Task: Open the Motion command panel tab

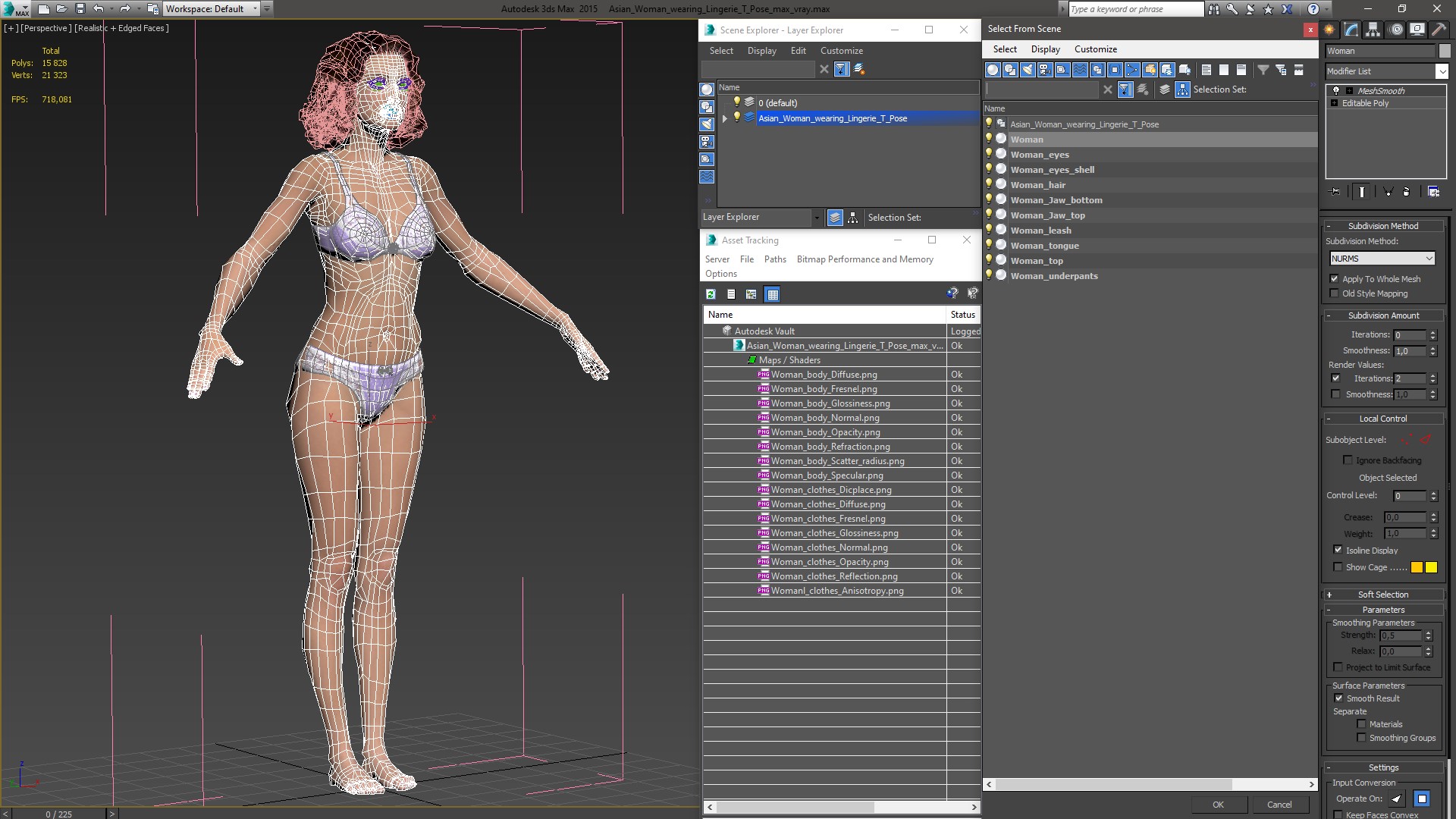Action: tap(1396, 30)
